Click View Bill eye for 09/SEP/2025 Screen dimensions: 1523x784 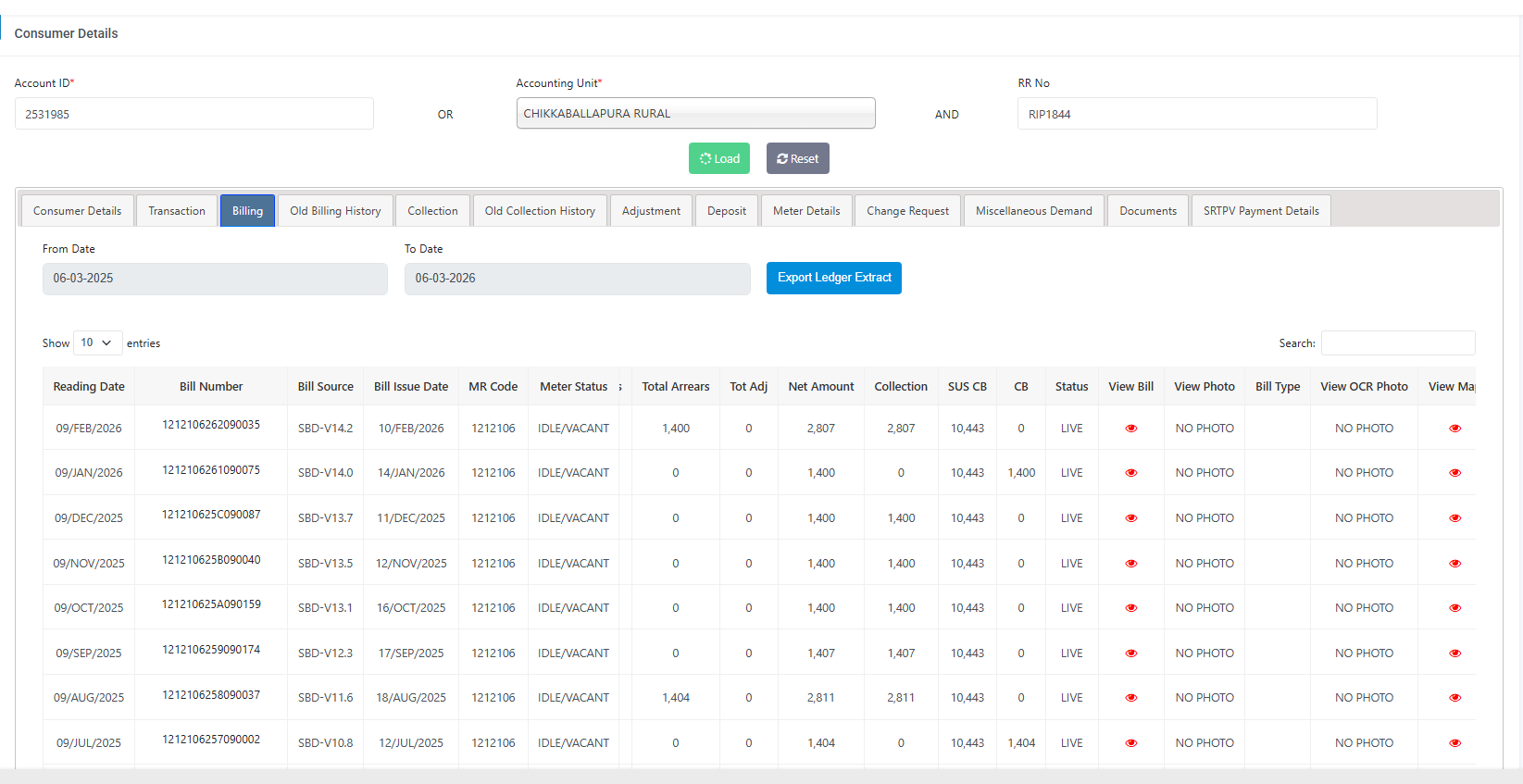(1130, 653)
